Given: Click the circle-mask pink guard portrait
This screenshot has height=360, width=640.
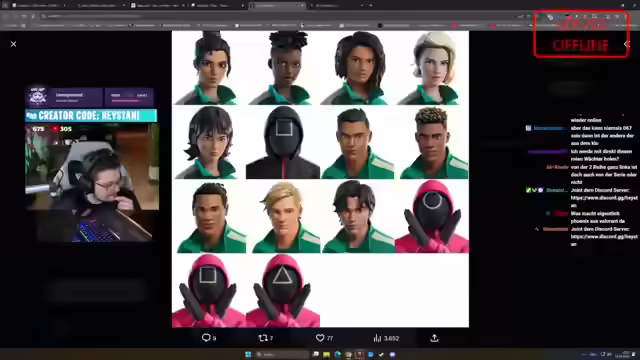Looking at the screenshot, I should [432, 216].
